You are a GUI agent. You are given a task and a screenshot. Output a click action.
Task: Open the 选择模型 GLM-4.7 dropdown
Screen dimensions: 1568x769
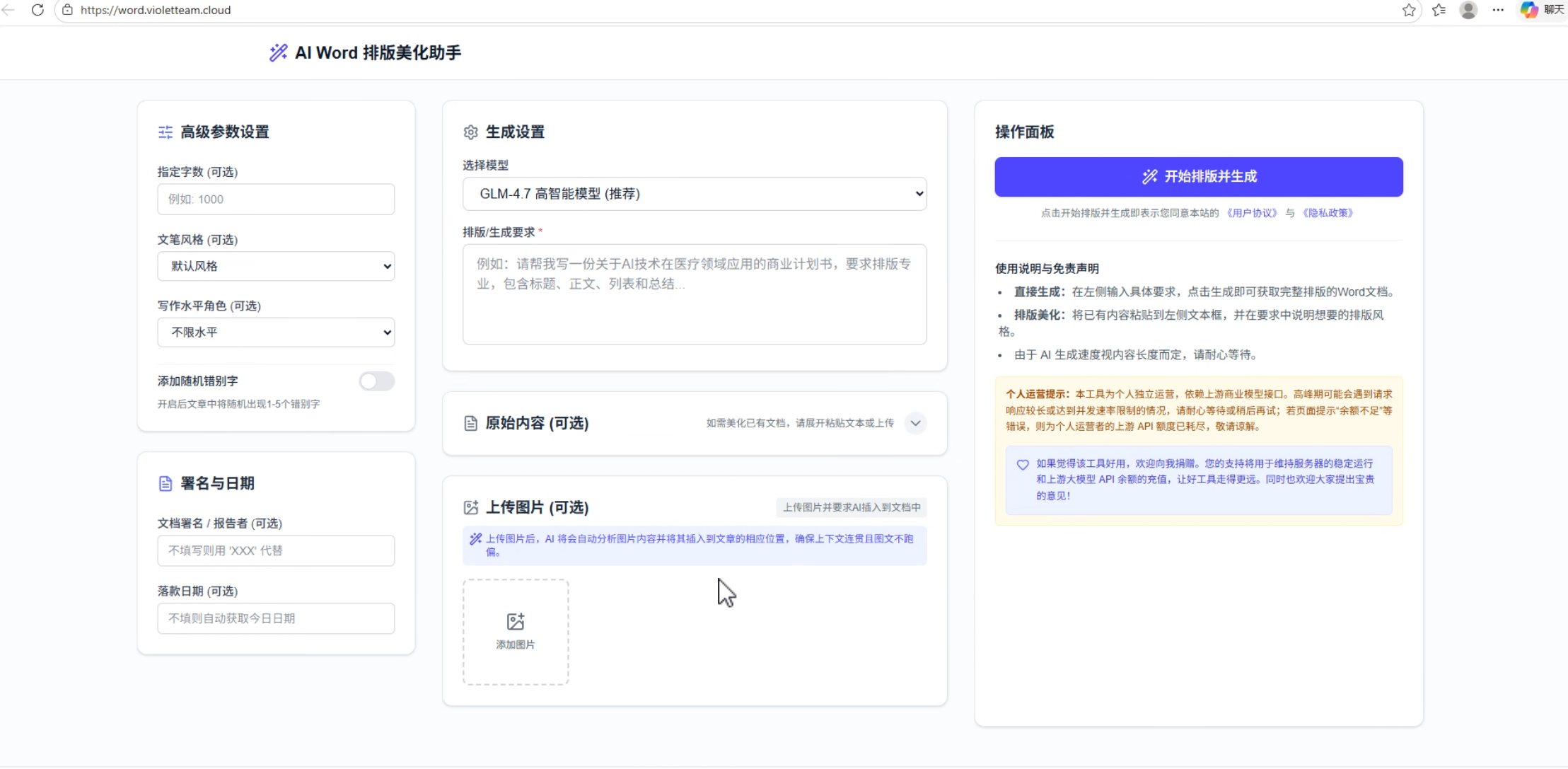click(694, 194)
